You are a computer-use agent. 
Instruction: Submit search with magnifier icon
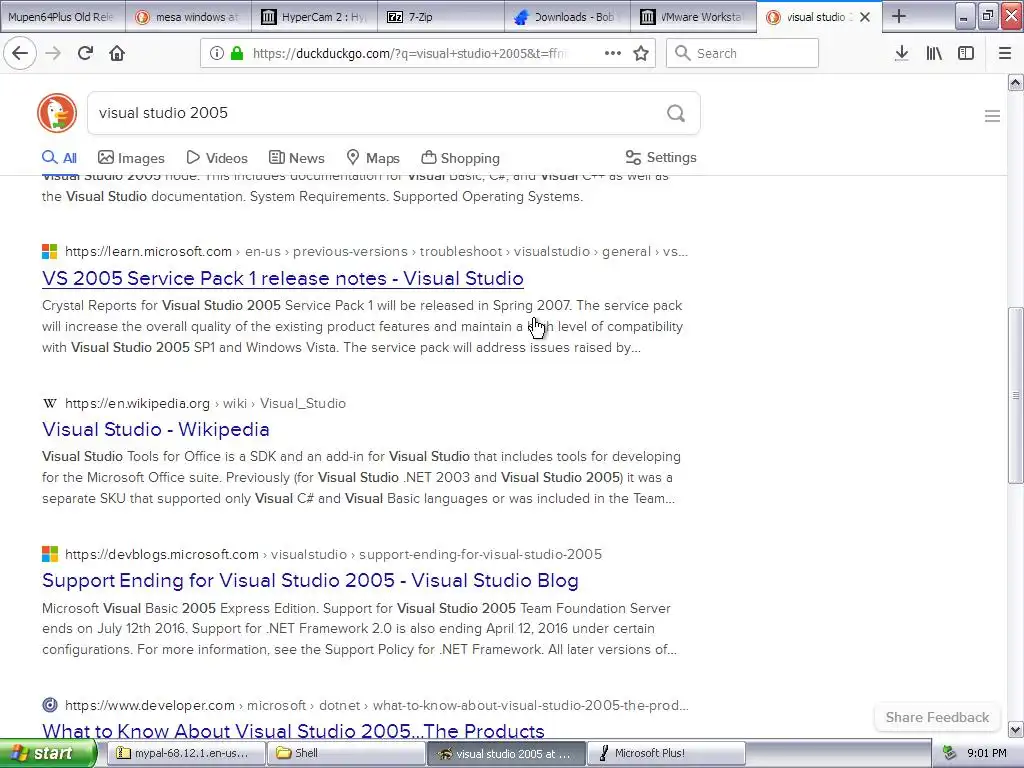click(676, 114)
